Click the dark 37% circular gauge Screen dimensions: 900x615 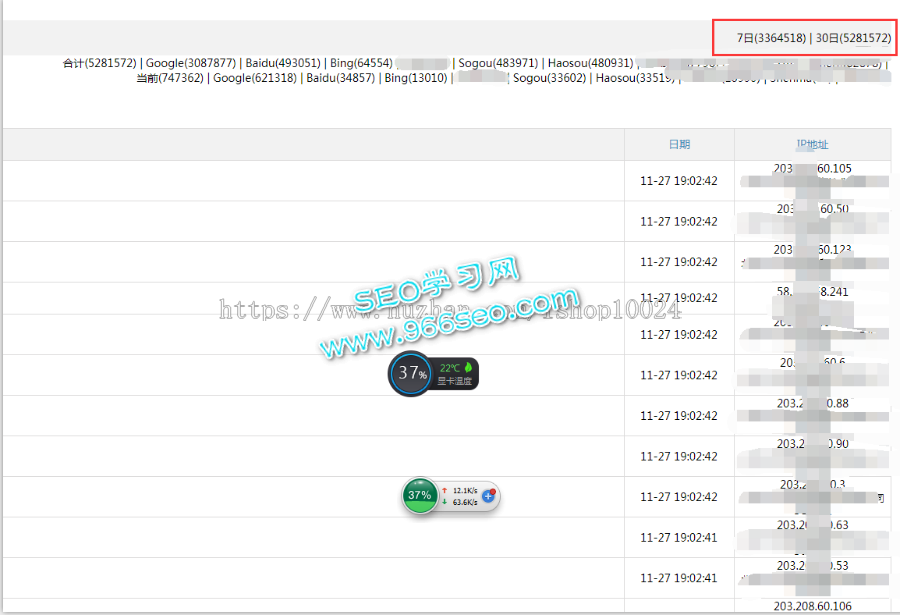point(410,373)
